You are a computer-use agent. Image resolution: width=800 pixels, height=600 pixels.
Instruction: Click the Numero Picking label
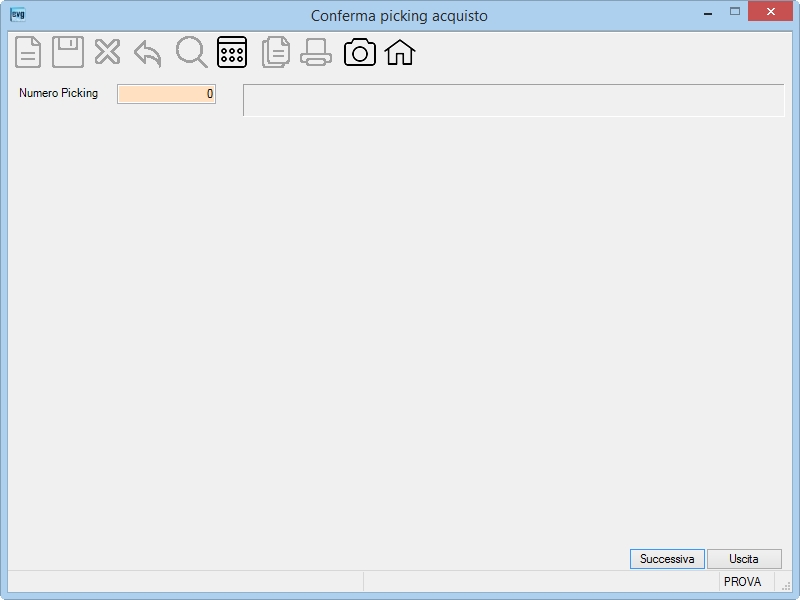(59, 93)
